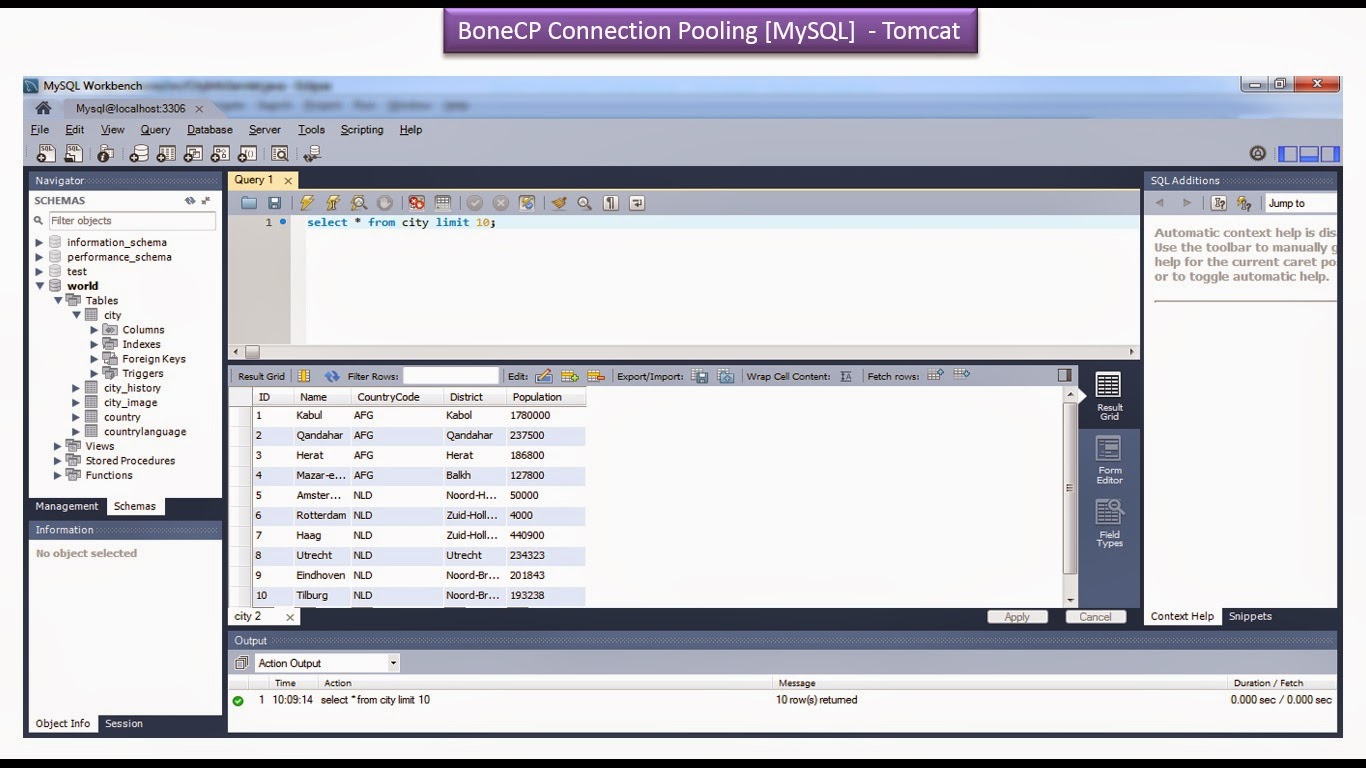Toggle Wrap Cell Content in the result grid
The width and height of the screenshot is (1366, 768).
pos(846,375)
